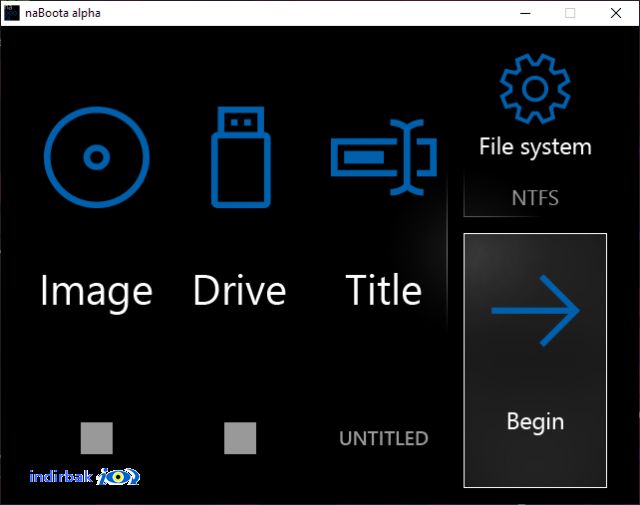Open the indirbak logo link

pos(84,476)
